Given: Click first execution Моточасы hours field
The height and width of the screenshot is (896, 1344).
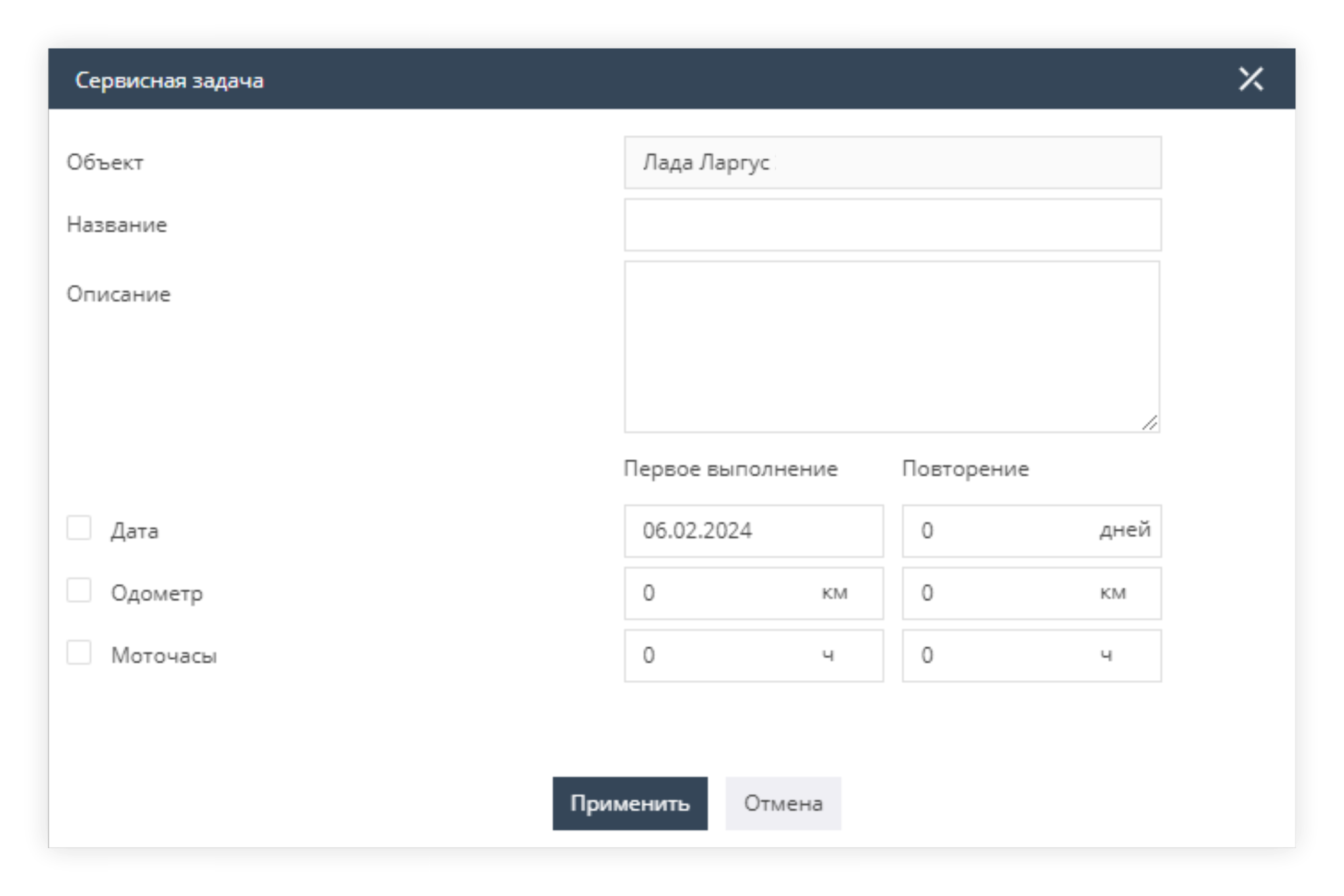Looking at the screenshot, I should 753,655.
